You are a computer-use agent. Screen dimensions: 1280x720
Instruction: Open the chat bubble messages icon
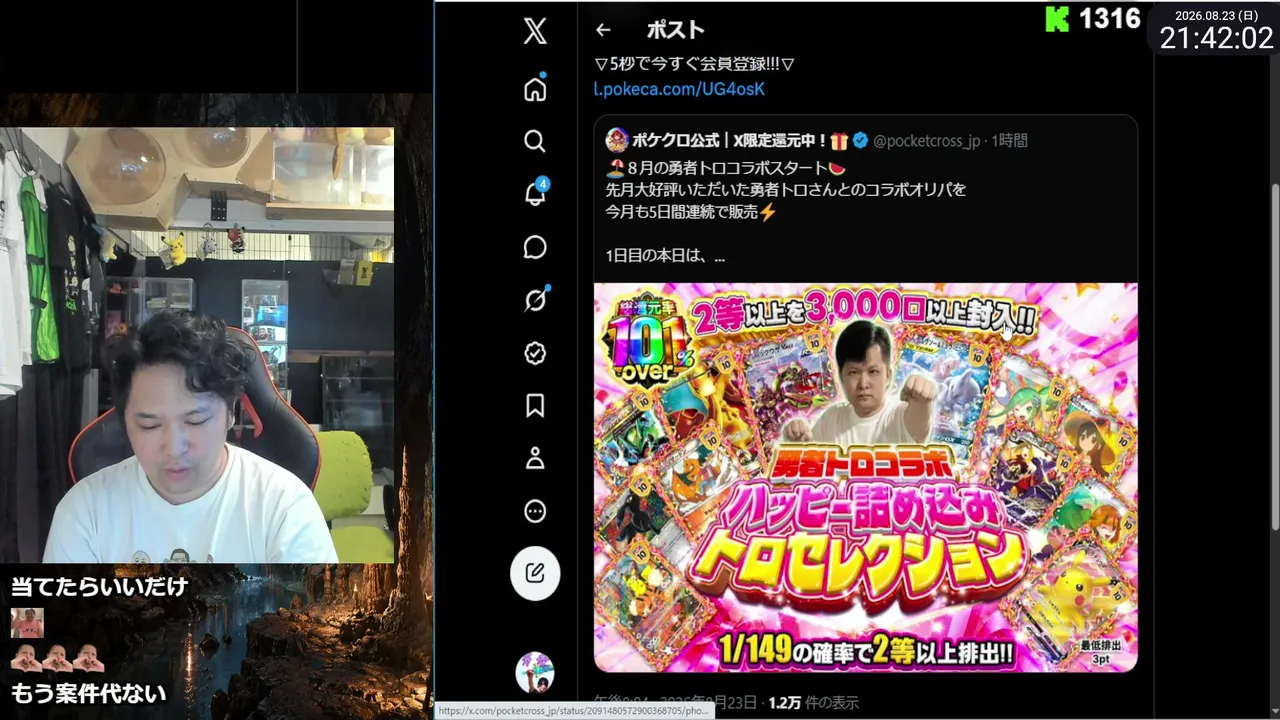[535, 247]
